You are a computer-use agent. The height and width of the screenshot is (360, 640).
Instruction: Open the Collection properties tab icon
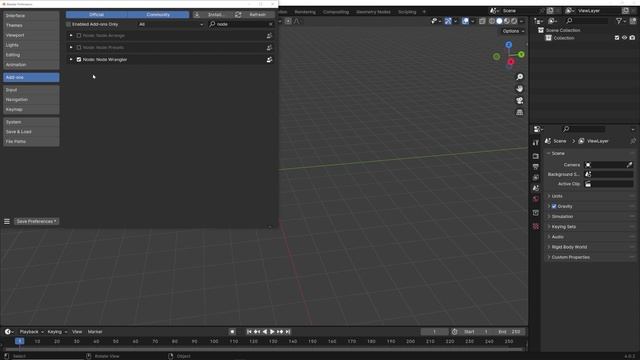[536, 213]
